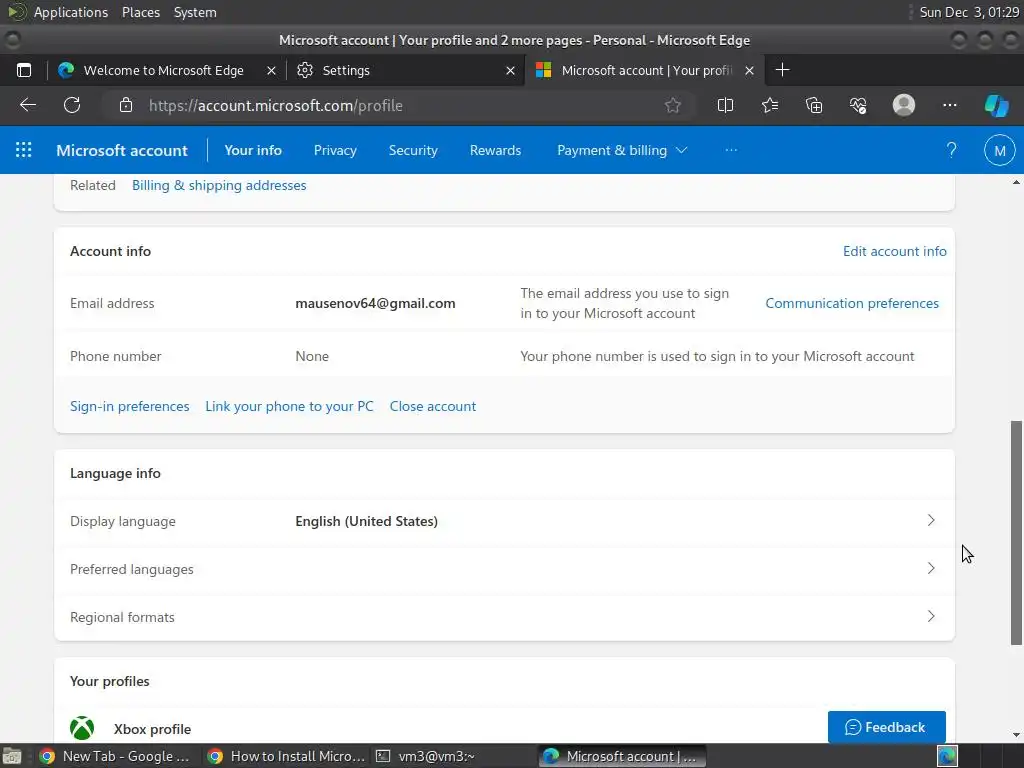This screenshot has width=1024, height=768.
Task: Add this page to favorites (star icon)
Action: click(673, 105)
